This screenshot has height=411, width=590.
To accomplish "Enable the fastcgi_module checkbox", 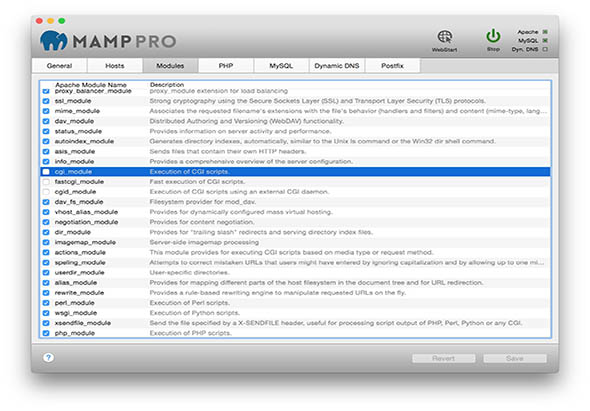I will [46, 182].
